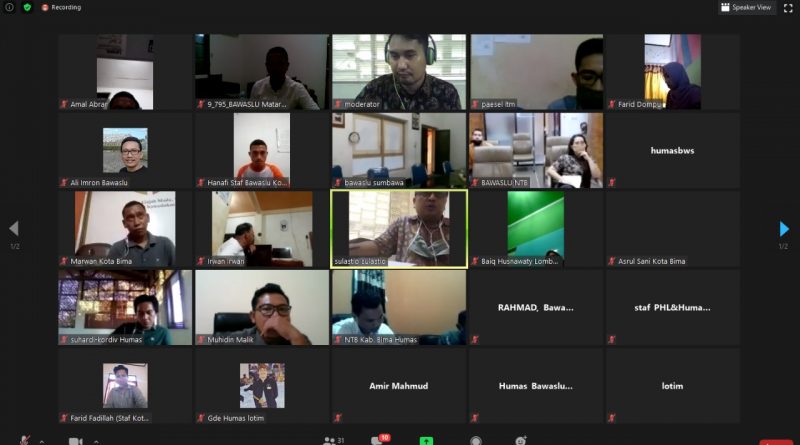The width and height of the screenshot is (800, 445).
Task: Click the green encryption shield icon
Action: tap(28, 7)
